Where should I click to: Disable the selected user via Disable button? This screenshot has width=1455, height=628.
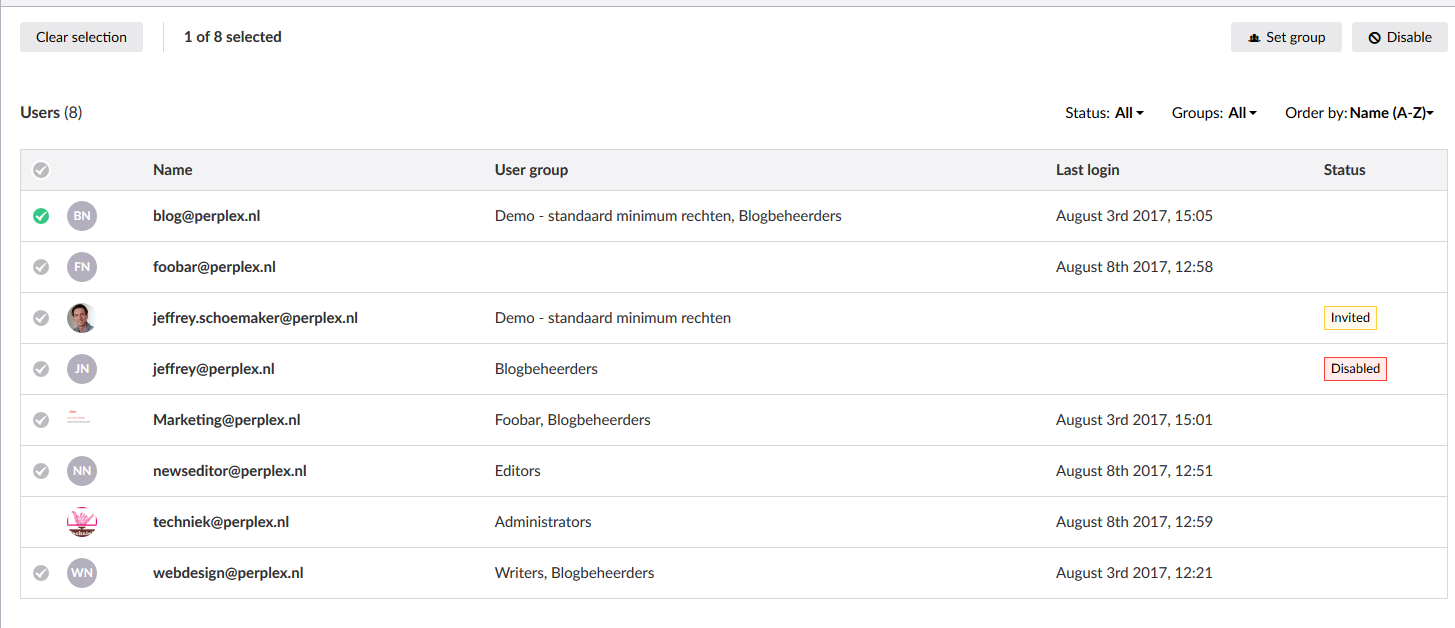tap(1400, 37)
